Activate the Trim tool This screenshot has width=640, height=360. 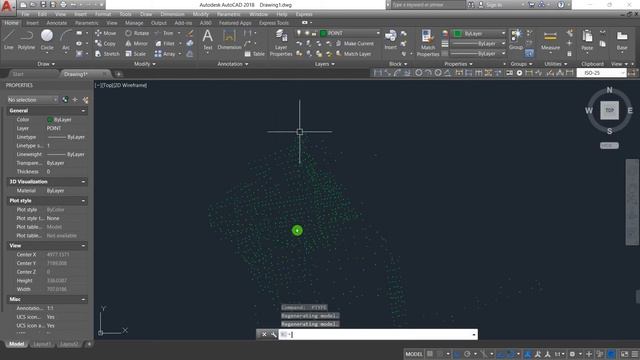[164, 33]
